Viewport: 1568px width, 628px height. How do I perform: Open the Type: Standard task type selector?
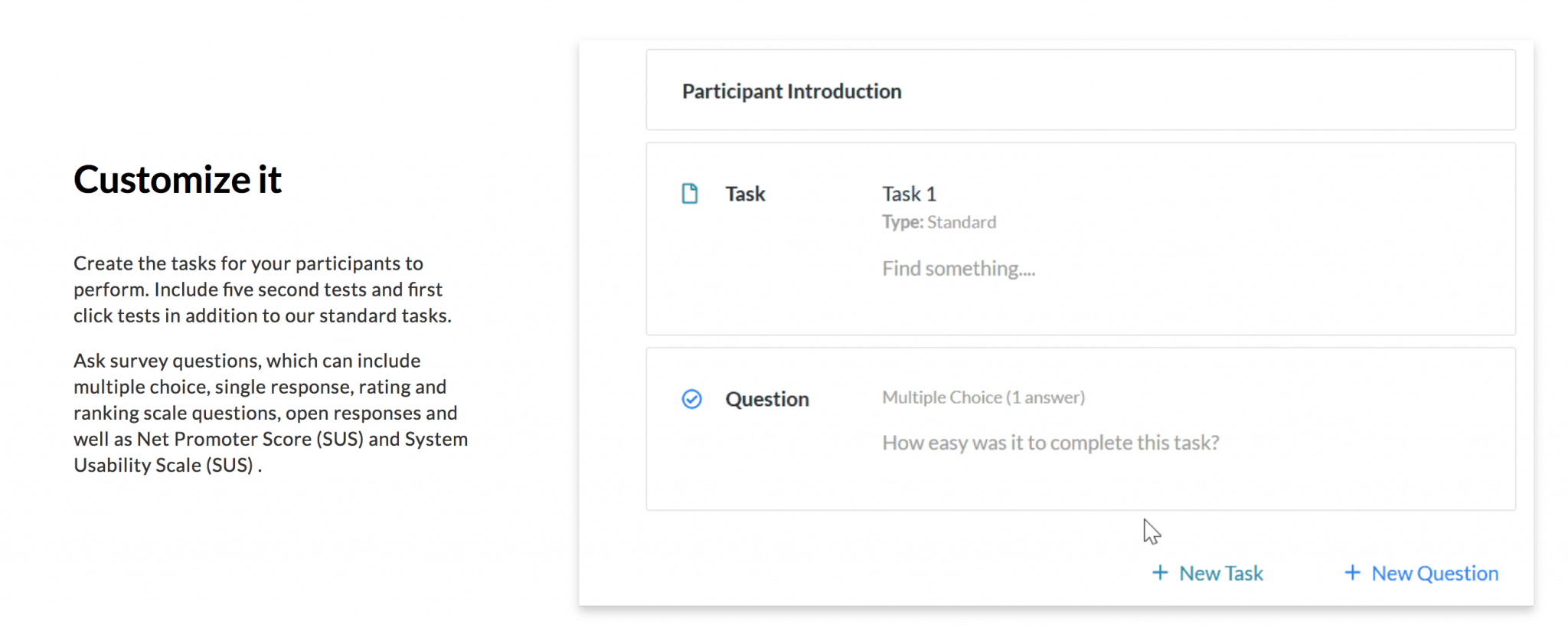tap(939, 222)
